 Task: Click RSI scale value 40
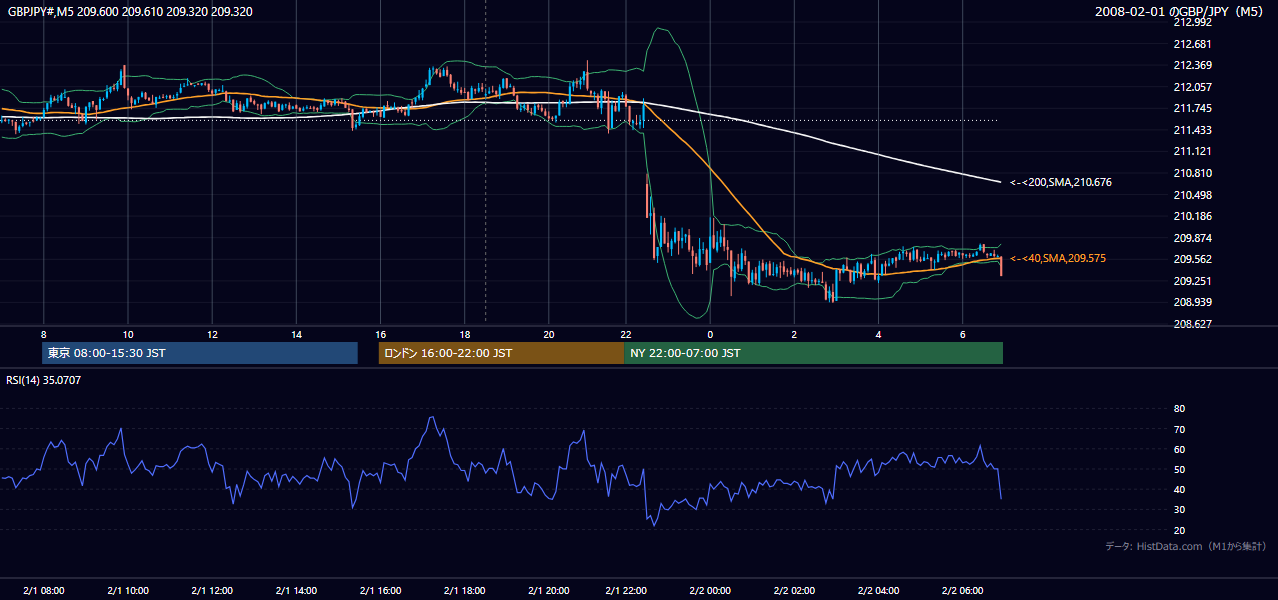click(x=1179, y=489)
